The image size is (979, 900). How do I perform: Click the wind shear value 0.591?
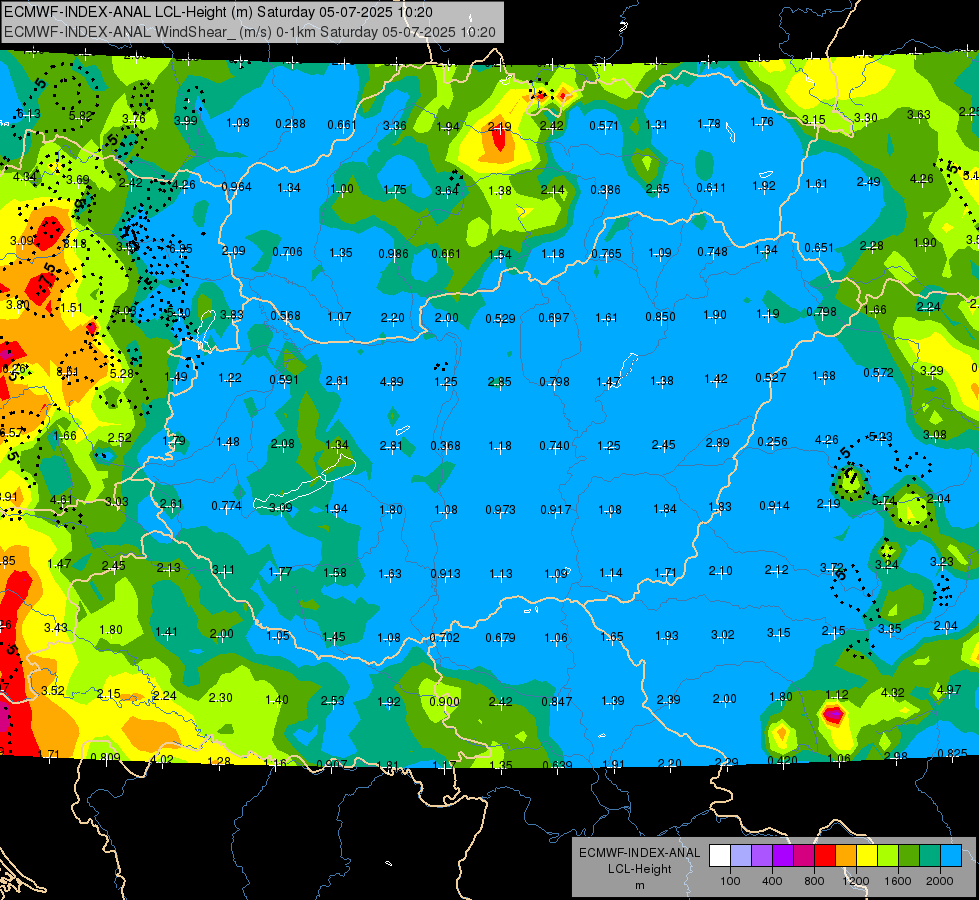285,380
